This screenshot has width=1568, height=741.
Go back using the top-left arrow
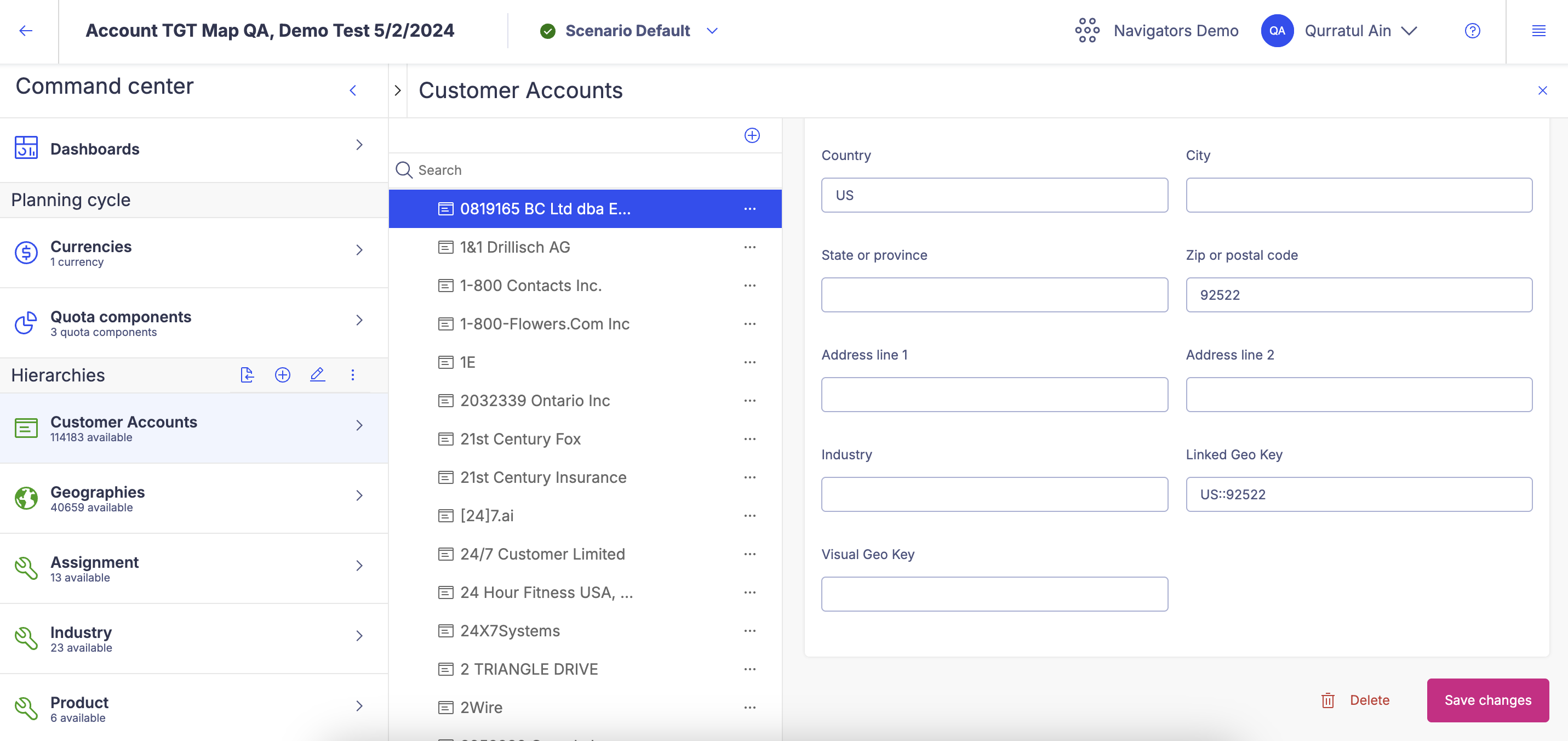[x=26, y=31]
